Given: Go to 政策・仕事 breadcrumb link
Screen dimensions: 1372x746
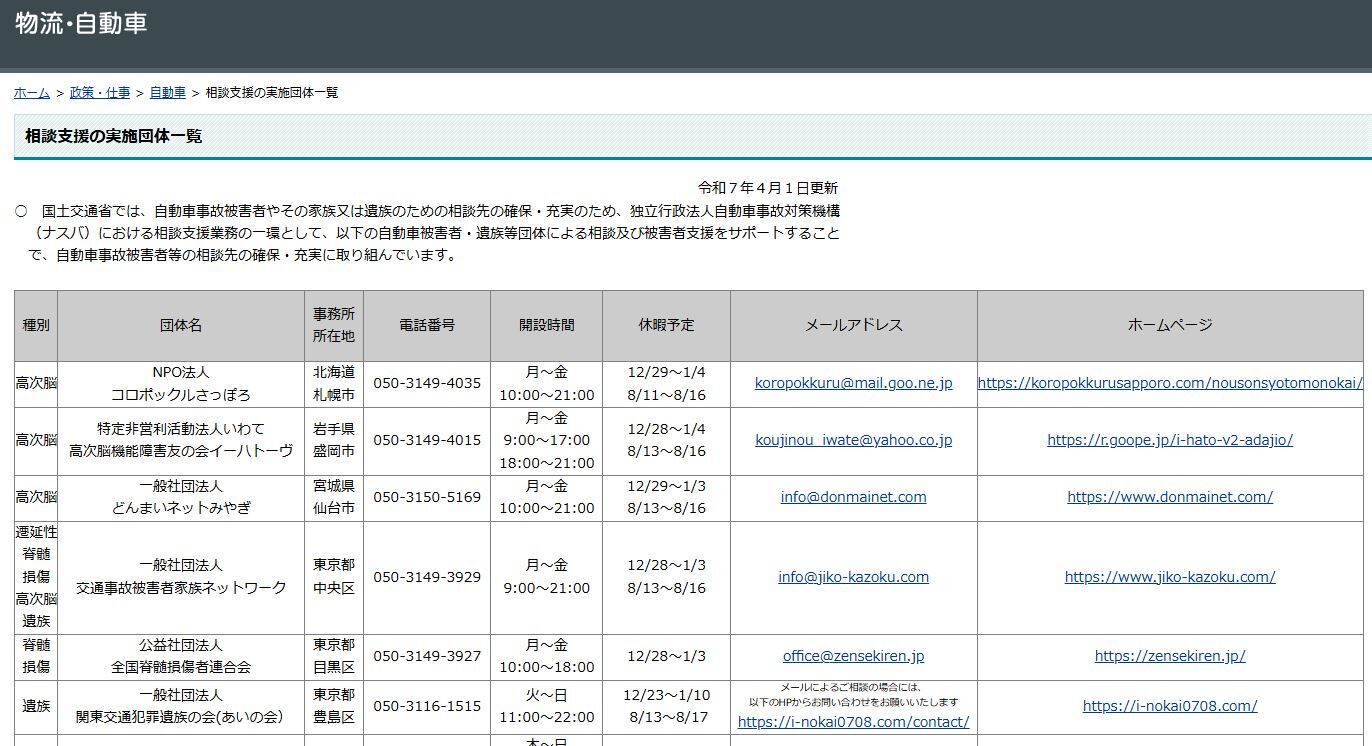Looking at the screenshot, I should pos(100,93).
